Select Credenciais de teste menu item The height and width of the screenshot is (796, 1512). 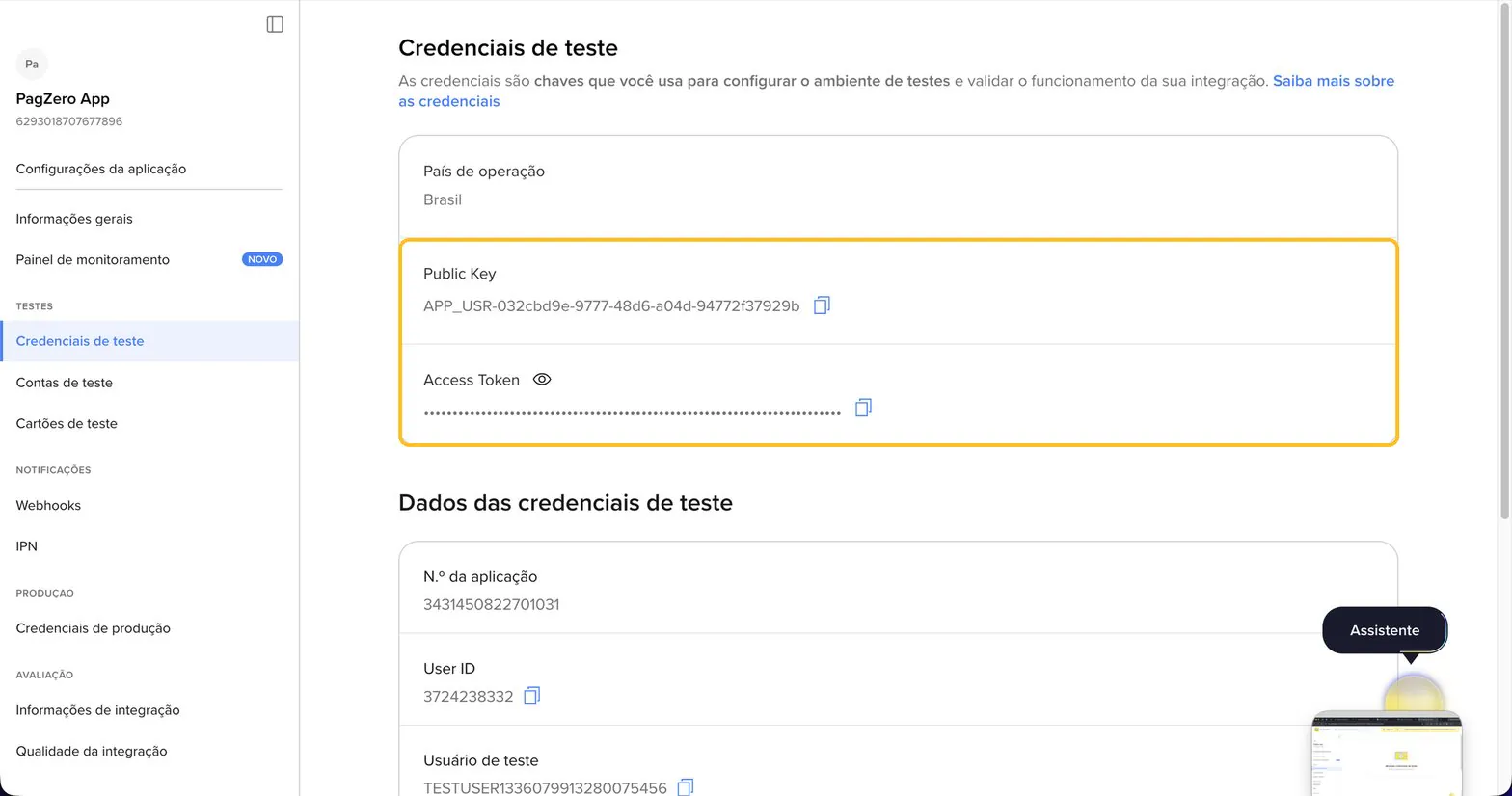click(149, 341)
